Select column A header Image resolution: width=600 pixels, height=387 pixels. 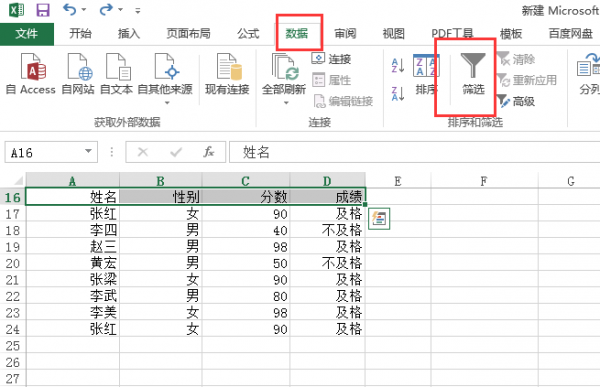pyautogui.click(x=72, y=181)
